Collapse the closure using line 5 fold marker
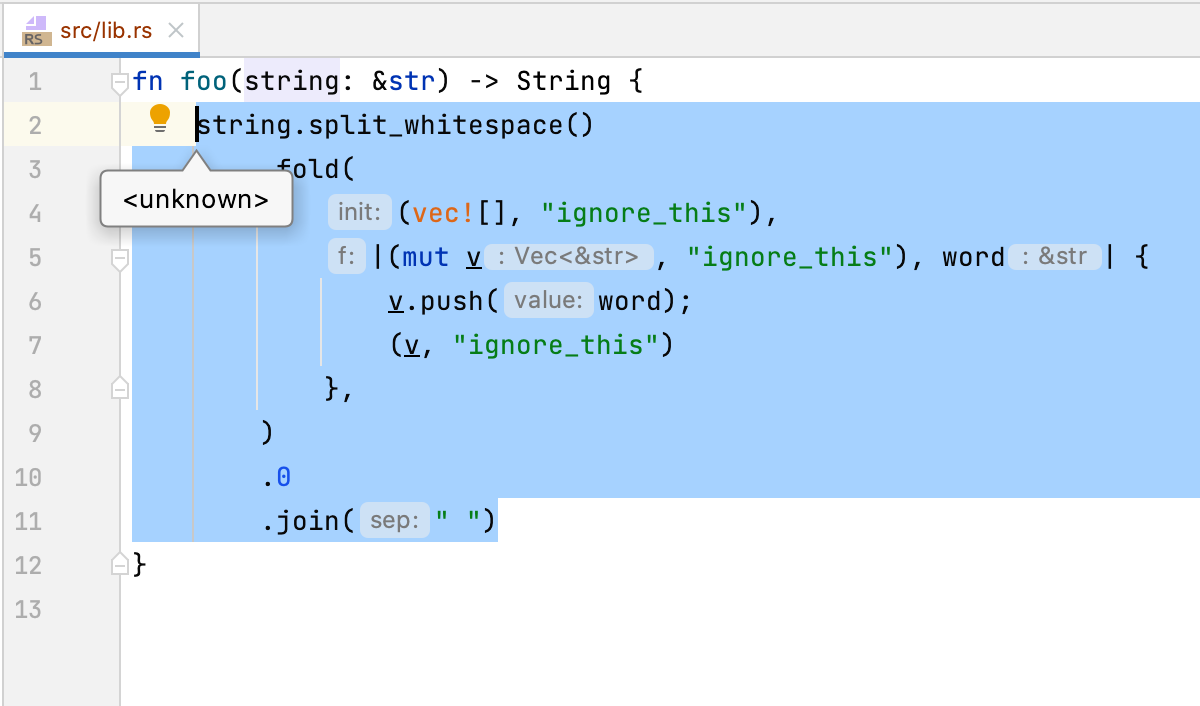 click(x=120, y=258)
